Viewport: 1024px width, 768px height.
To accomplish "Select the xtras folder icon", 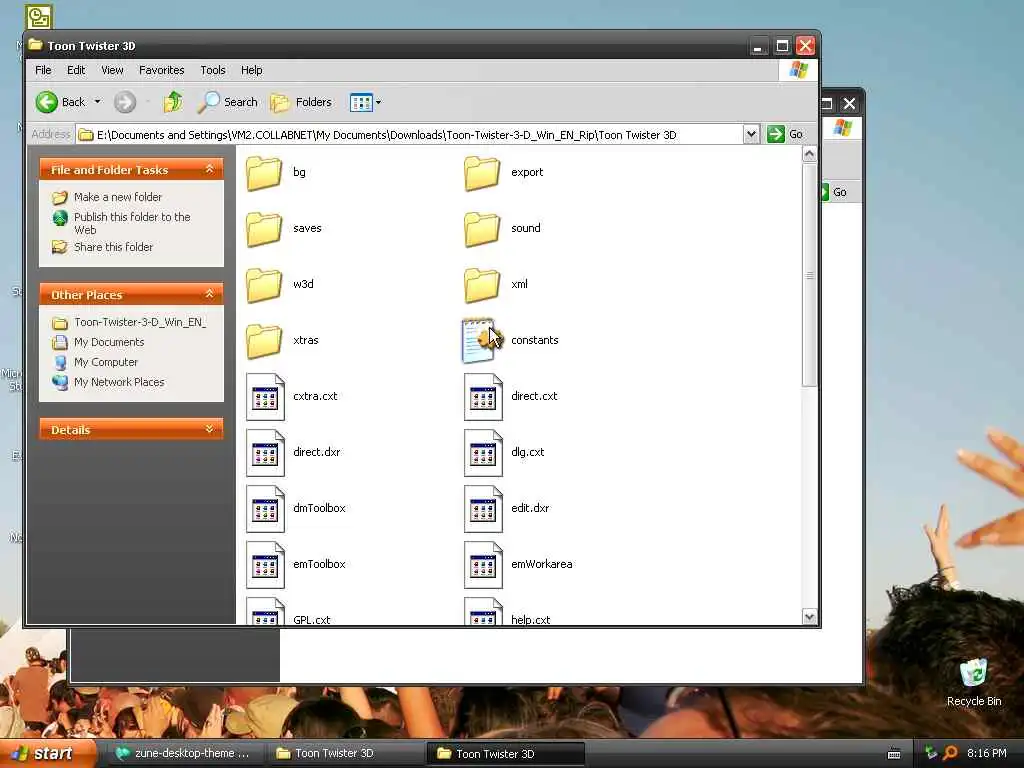I will pyautogui.click(x=264, y=341).
